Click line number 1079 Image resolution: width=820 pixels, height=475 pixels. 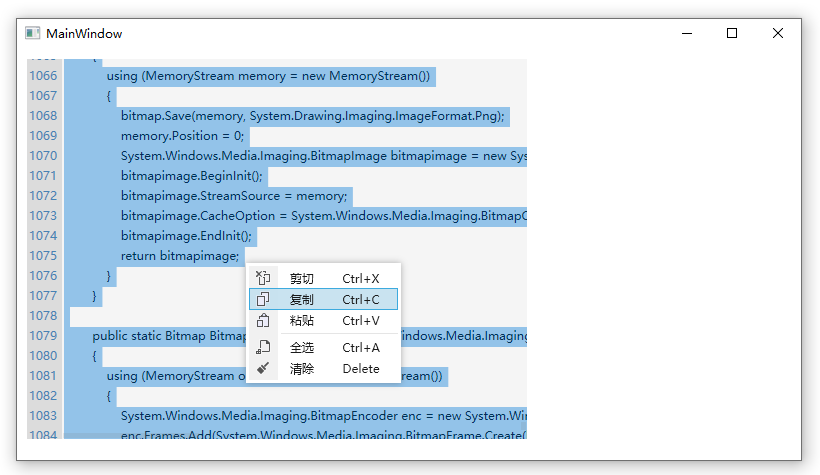point(43,336)
